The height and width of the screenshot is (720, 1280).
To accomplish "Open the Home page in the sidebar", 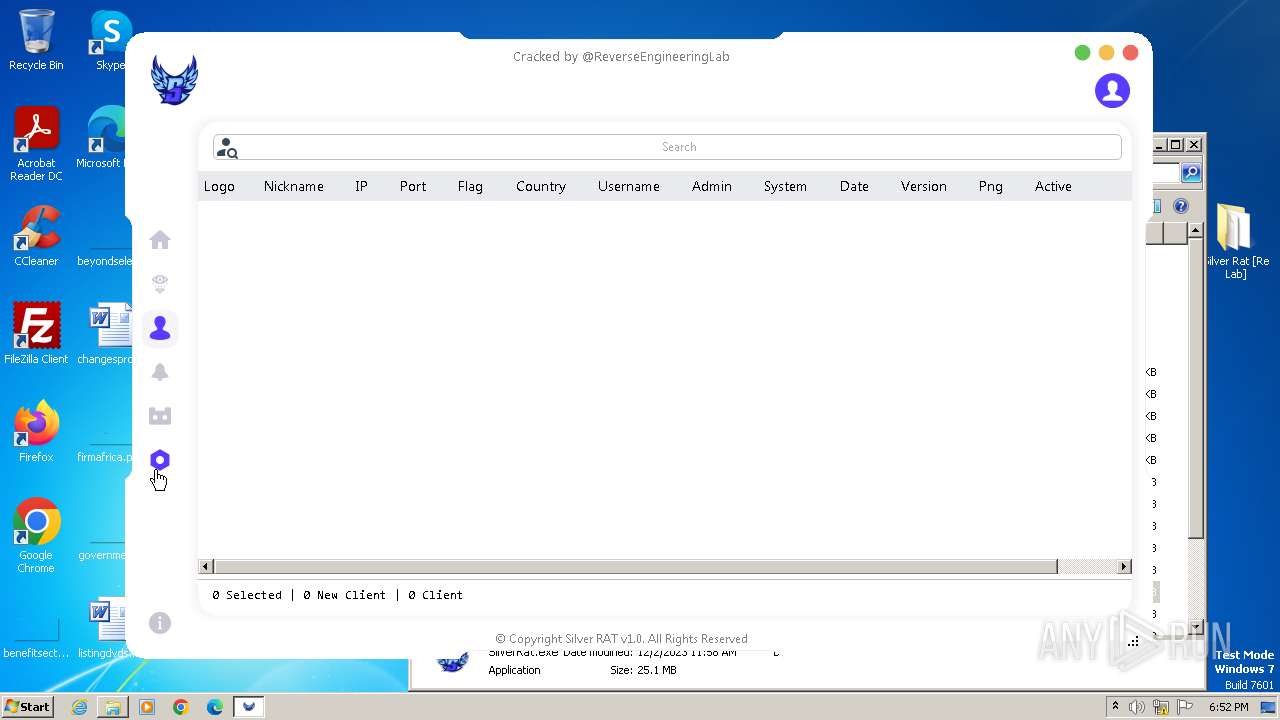I will pyautogui.click(x=160, y=240).
